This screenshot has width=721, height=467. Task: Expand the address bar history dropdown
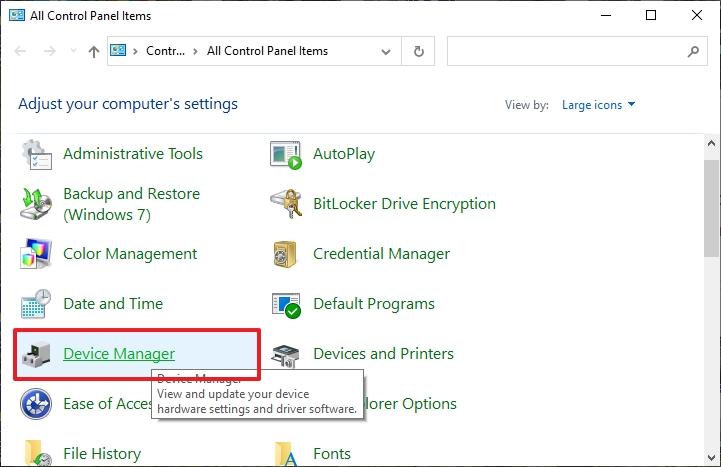point(386,51)
